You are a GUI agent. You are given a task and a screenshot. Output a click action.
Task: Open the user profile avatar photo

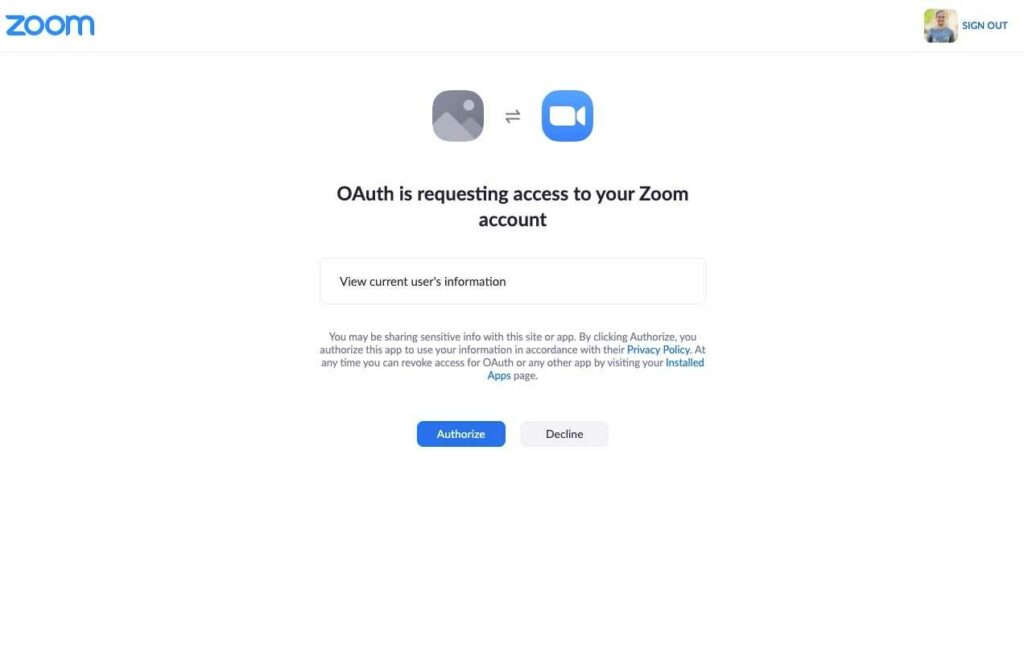point(940,25)
